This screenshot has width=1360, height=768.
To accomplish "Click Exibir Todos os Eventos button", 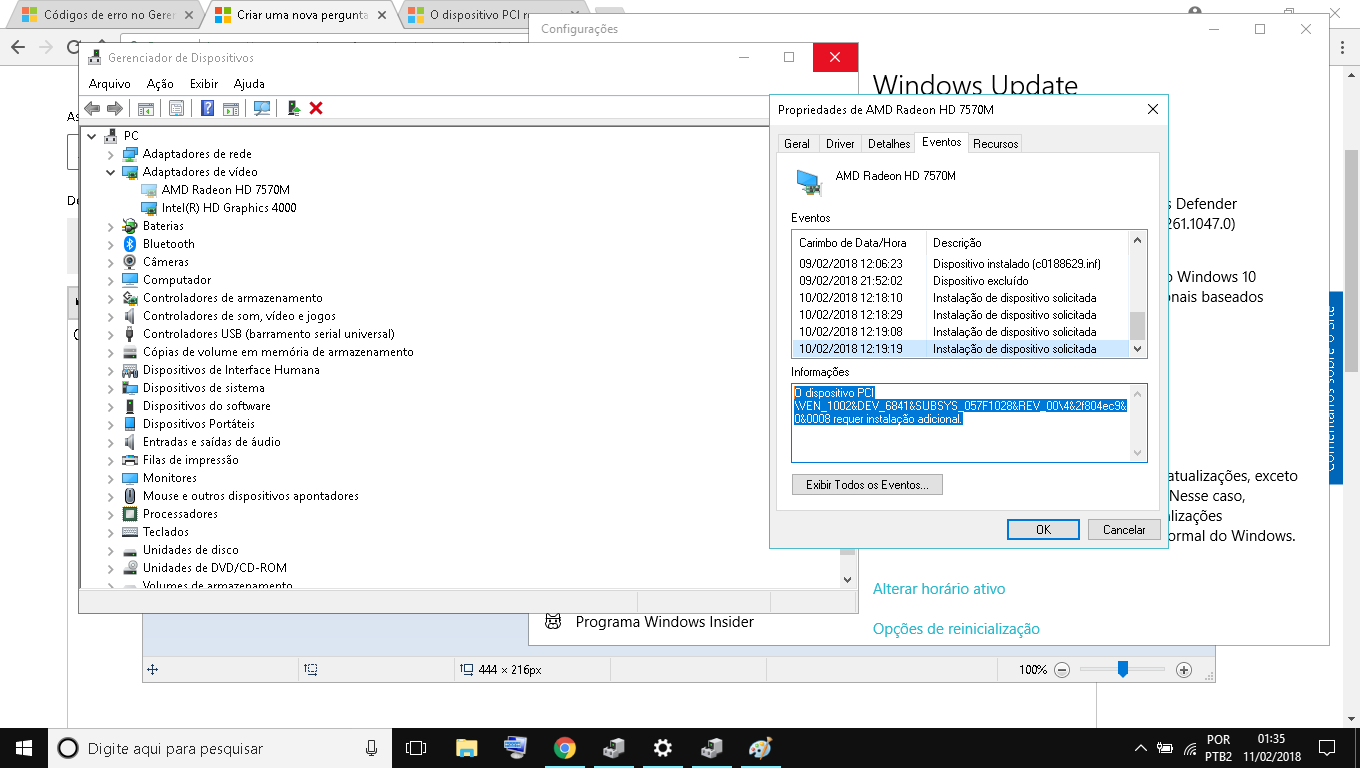I will click(x=867, y=485).
